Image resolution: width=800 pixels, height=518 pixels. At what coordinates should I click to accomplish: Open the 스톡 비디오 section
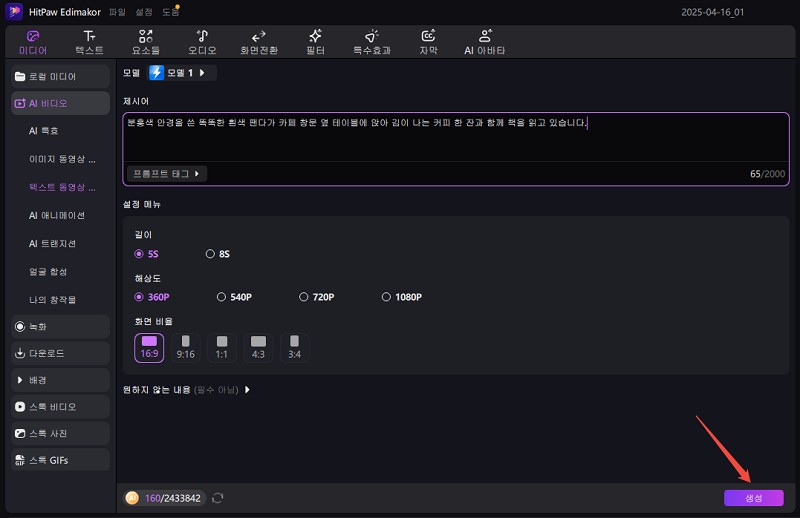[60, 407]
